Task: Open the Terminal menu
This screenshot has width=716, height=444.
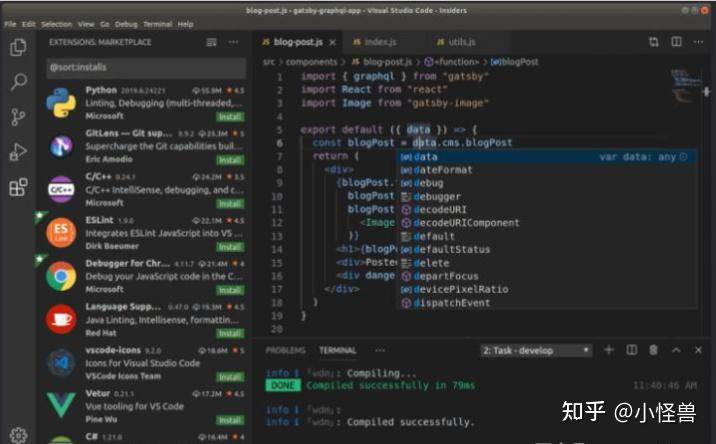Action: [158, 24]
